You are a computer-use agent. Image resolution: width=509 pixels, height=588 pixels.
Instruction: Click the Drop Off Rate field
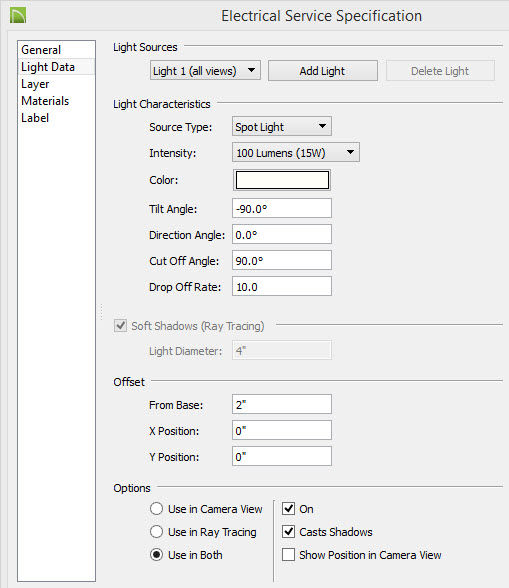[x=282, y=286]
